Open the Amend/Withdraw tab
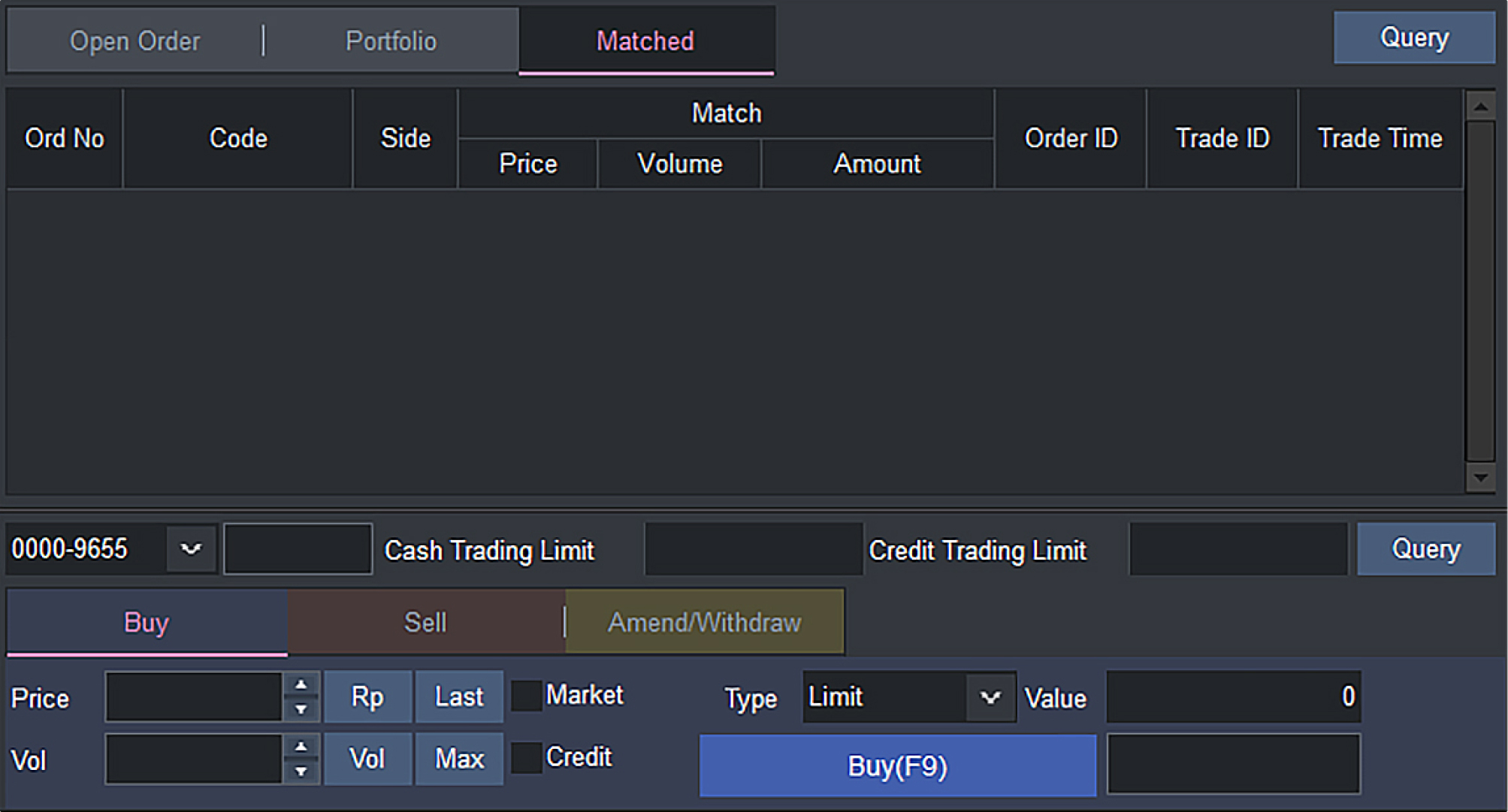This screenshot has height=812, width=1508. pyautogui.click(x=705, y=621)
